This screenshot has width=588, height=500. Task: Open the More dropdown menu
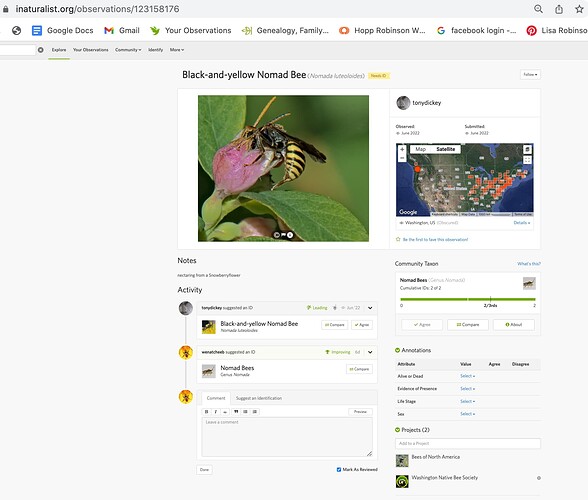(x=177, y=50)
